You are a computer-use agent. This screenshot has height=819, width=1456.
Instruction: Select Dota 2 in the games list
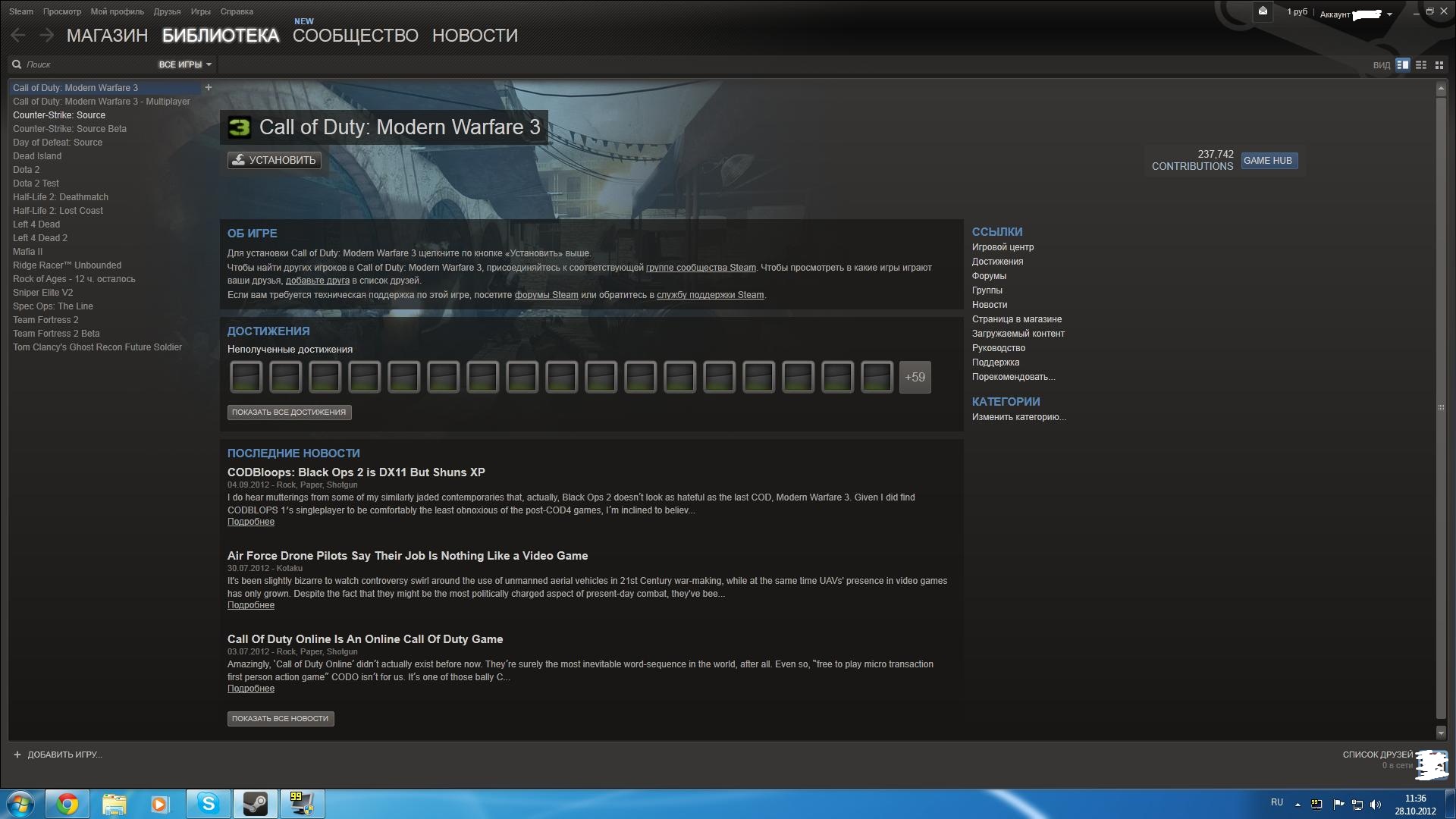point(27,170)
